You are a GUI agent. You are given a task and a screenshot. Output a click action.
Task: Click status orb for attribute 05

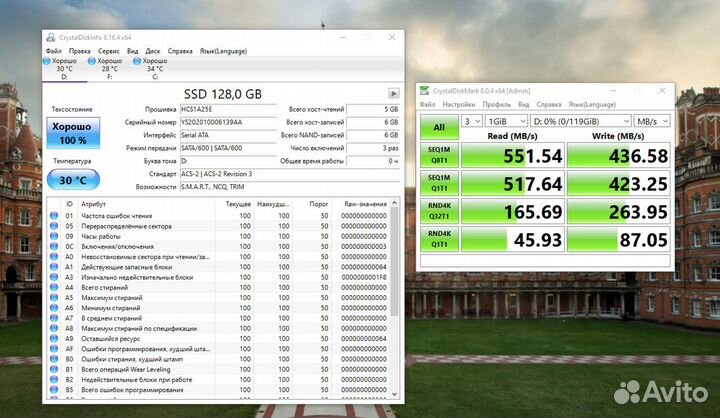(54, 226)
